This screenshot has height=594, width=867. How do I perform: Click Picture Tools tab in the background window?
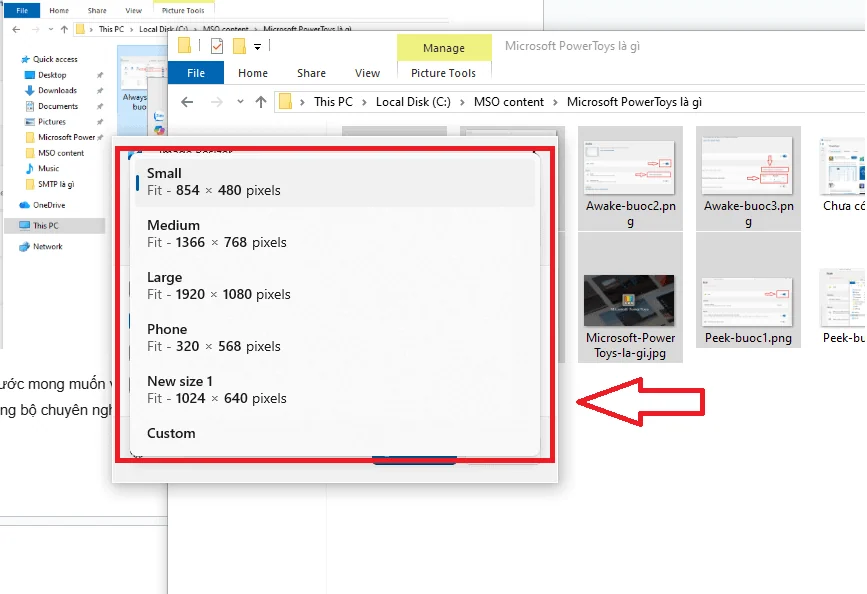point(183,11)
